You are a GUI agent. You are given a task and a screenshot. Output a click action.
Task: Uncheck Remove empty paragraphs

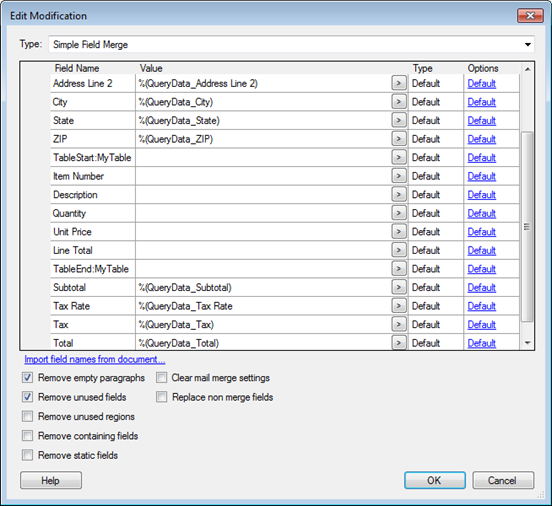(27, 378)
